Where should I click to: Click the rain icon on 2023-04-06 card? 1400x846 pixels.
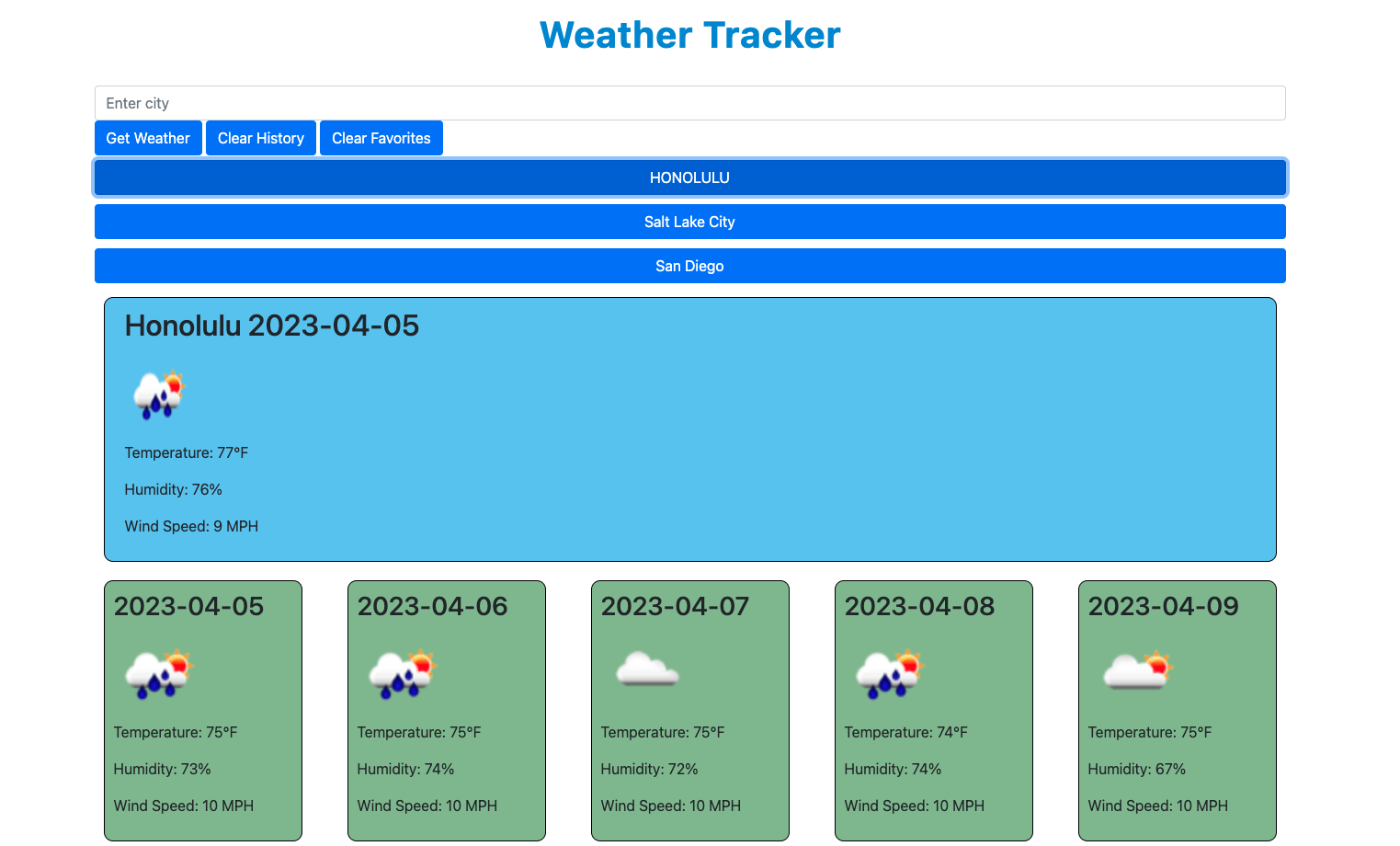403,675
